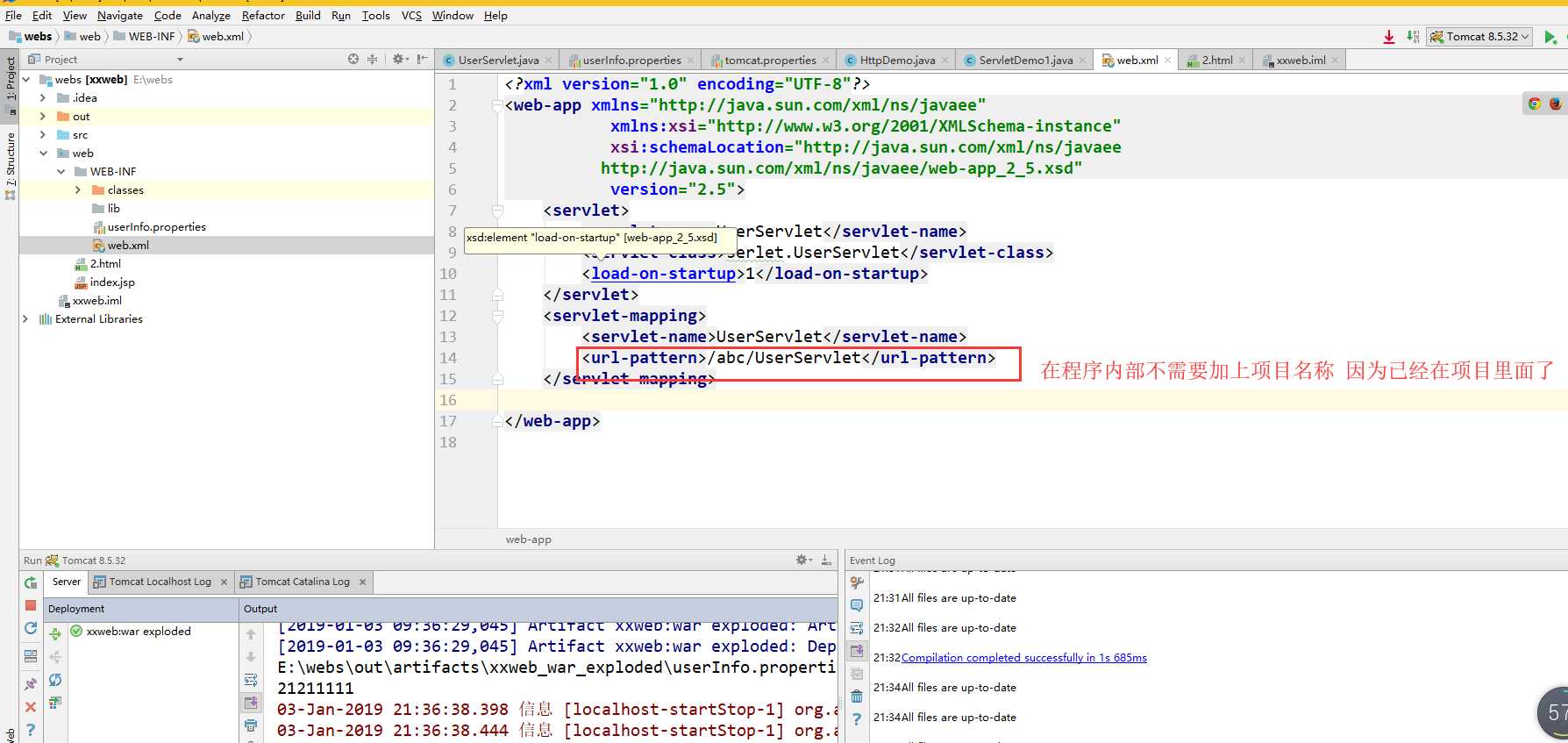Toggle scroll to end in Event Log

[x=857, y=651]
